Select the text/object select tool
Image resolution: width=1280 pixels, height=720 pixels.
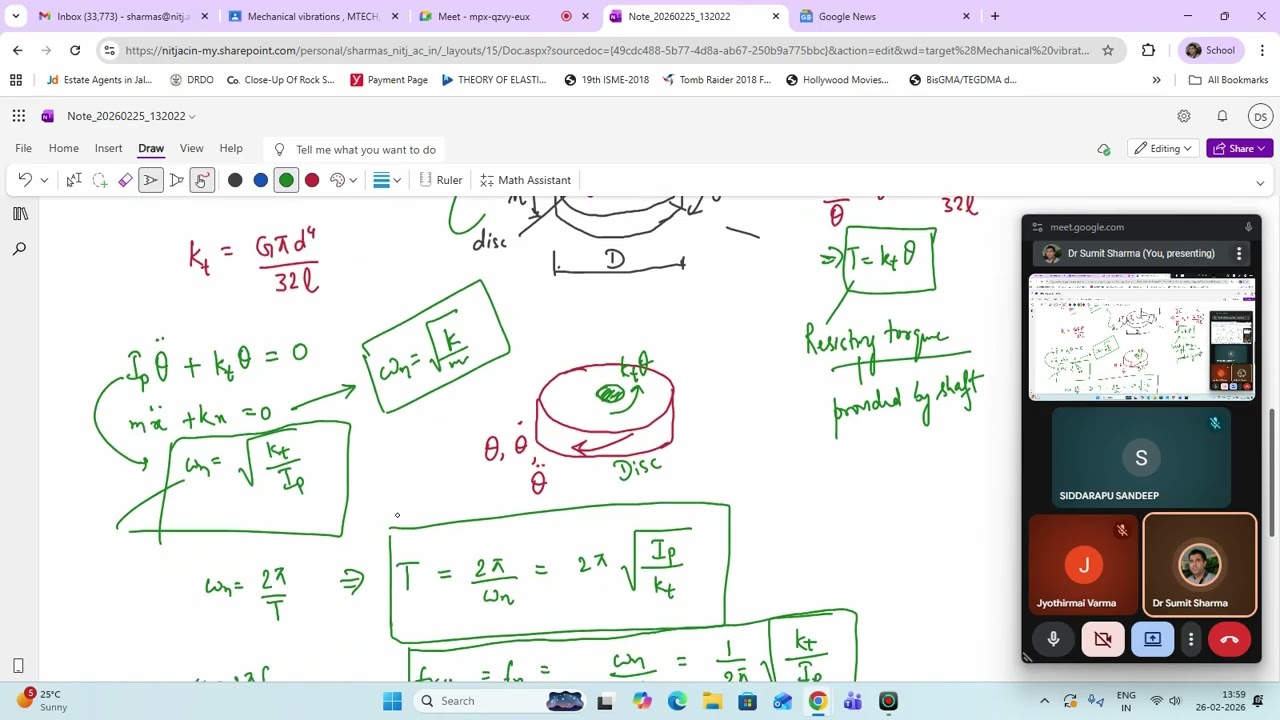[74, 180]
